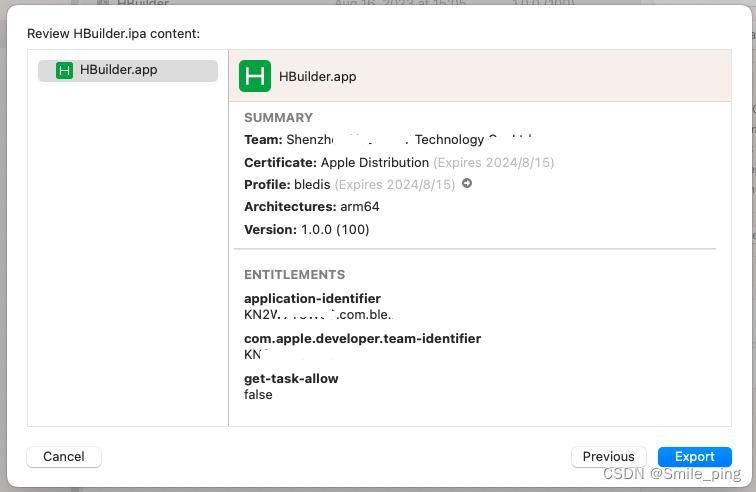
Task: Click the HBuilder.app title in header
Action: 318,77
